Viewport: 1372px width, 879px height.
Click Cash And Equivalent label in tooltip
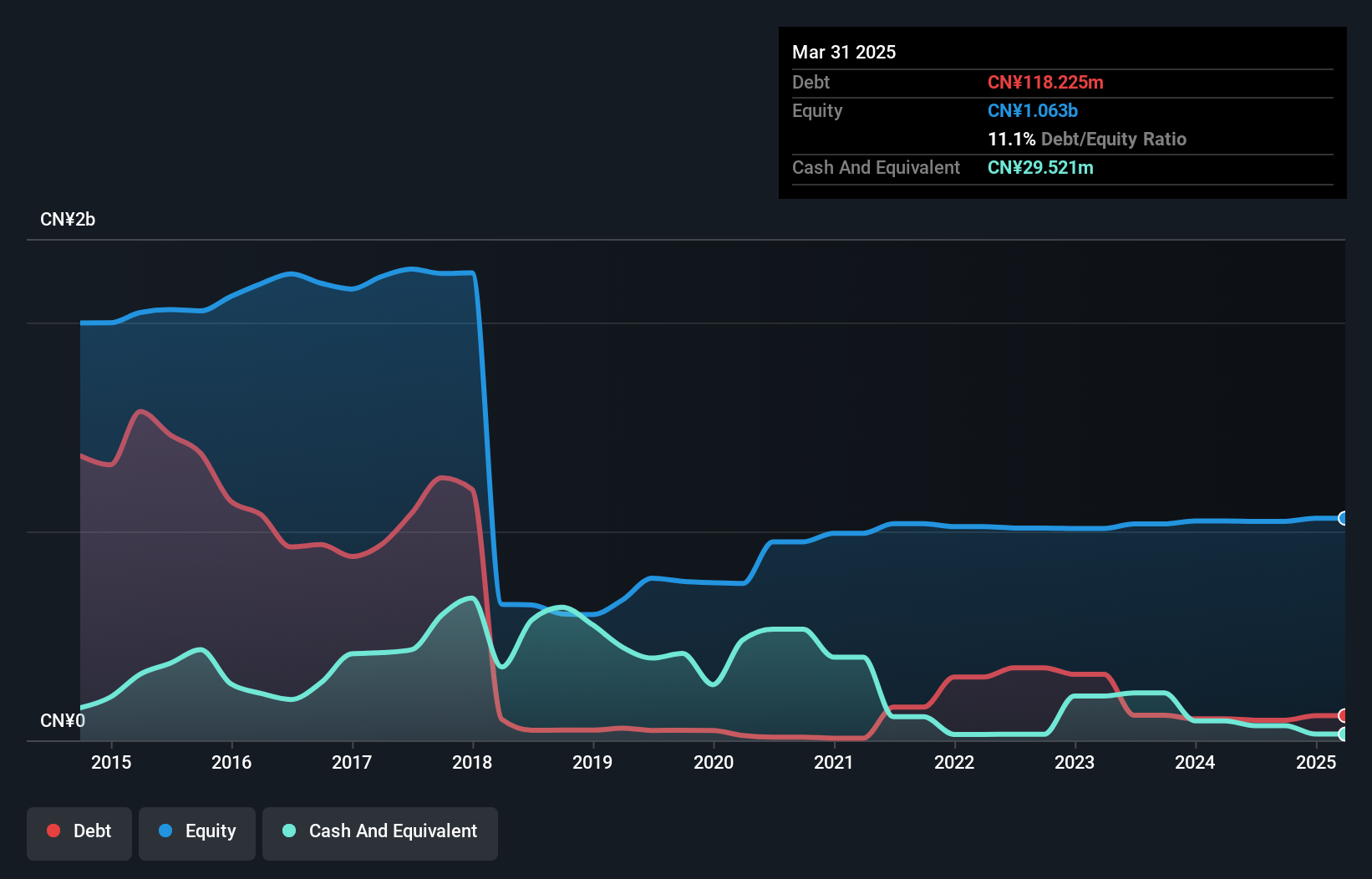876,167
